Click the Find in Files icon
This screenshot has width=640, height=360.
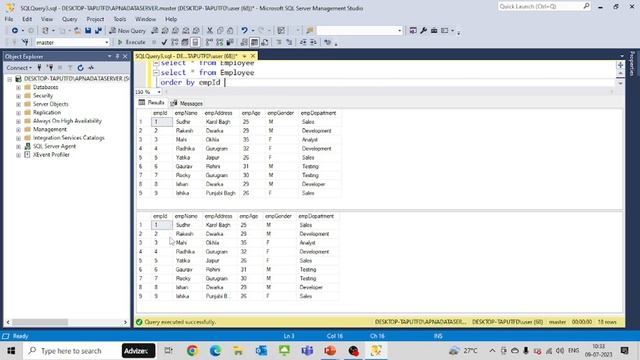310,31
